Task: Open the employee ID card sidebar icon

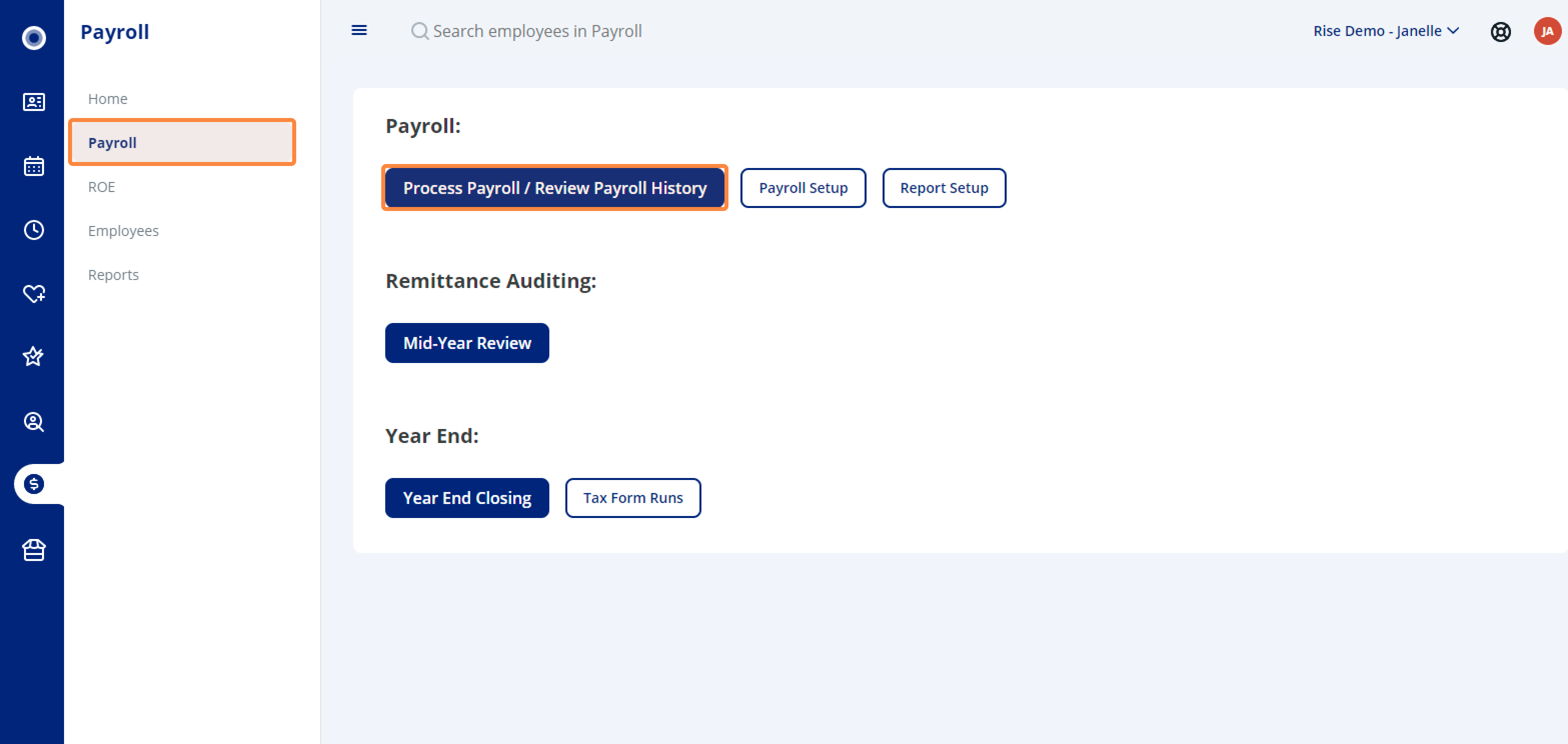Action: tap(34, 101)
